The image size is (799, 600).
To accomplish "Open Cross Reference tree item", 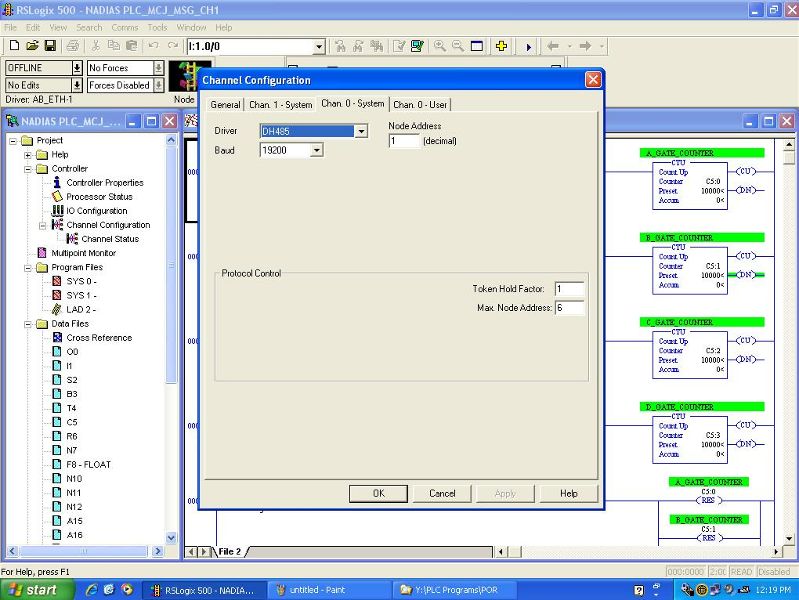I will click(99, 337).
